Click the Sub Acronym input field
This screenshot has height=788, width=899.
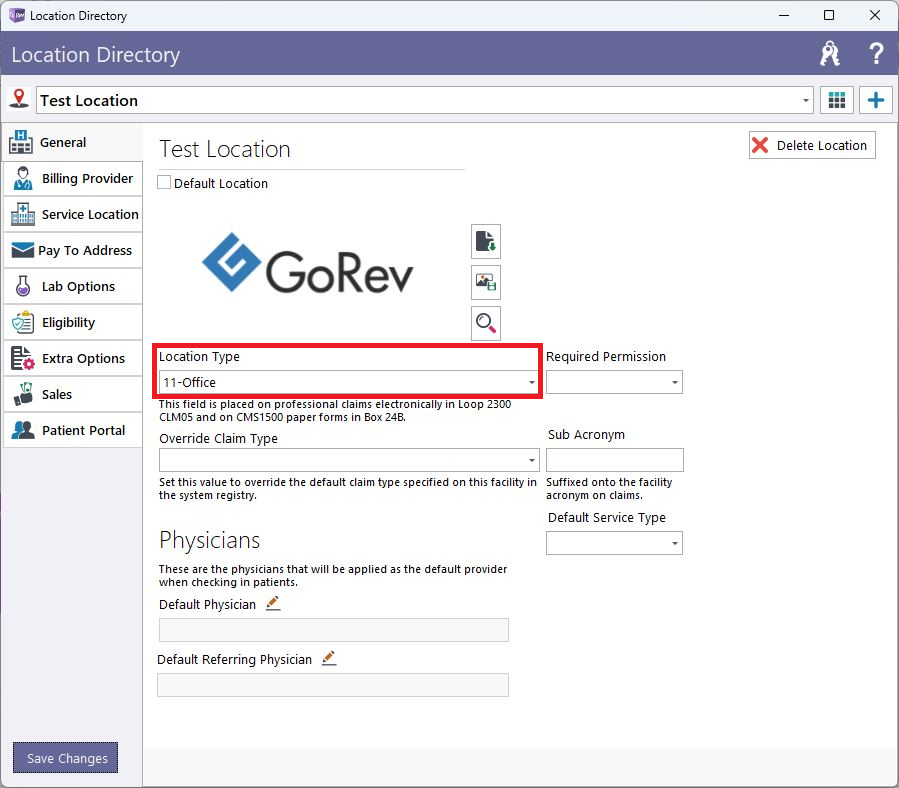coord(615,460)
